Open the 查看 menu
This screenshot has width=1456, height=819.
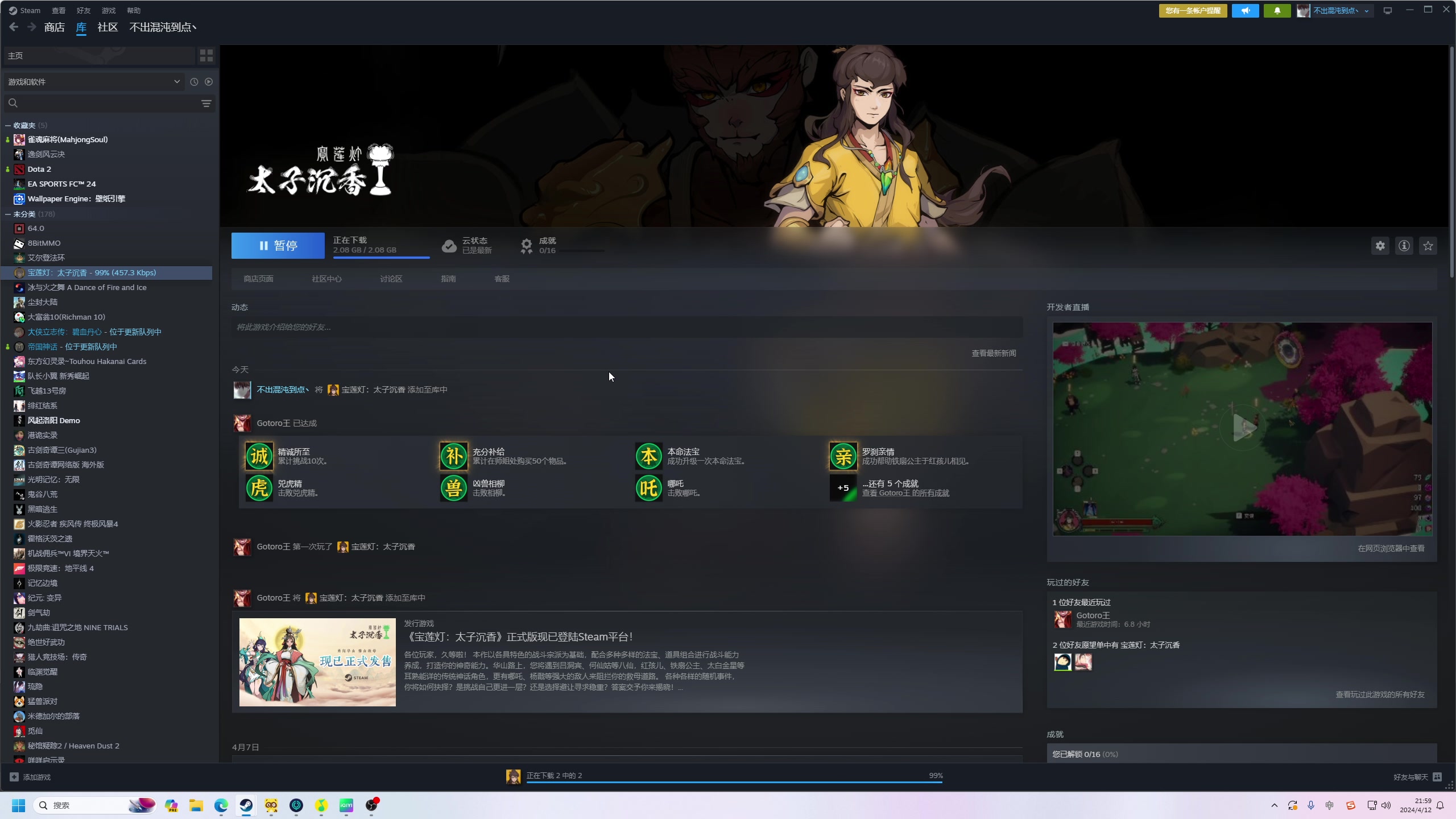pyautogui.click(x=59, y=10)
